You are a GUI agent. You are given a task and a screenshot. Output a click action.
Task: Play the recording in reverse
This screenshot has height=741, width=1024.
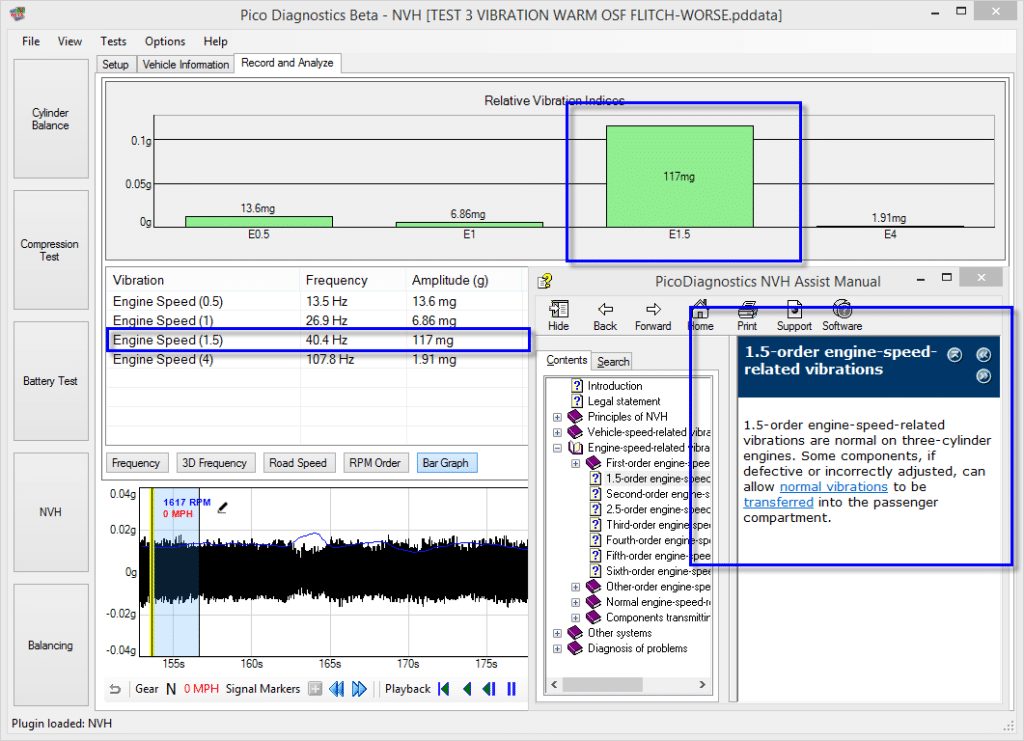click(467, 689)
